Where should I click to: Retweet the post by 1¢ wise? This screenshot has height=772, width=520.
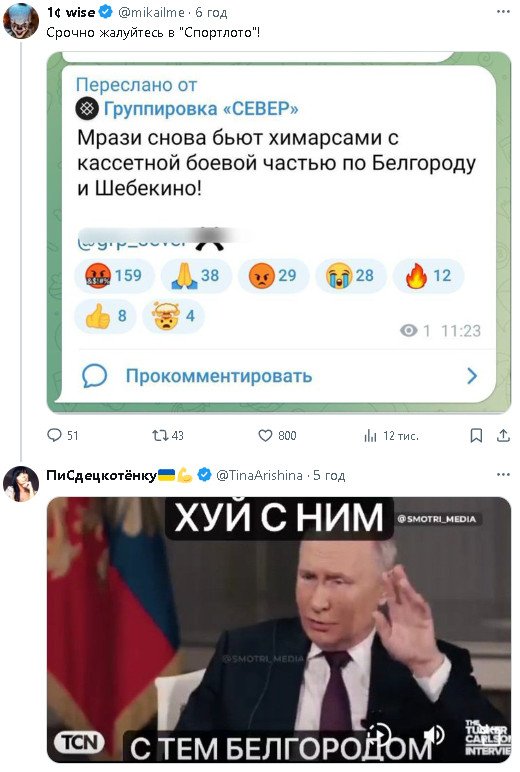[x=167, y=435]
